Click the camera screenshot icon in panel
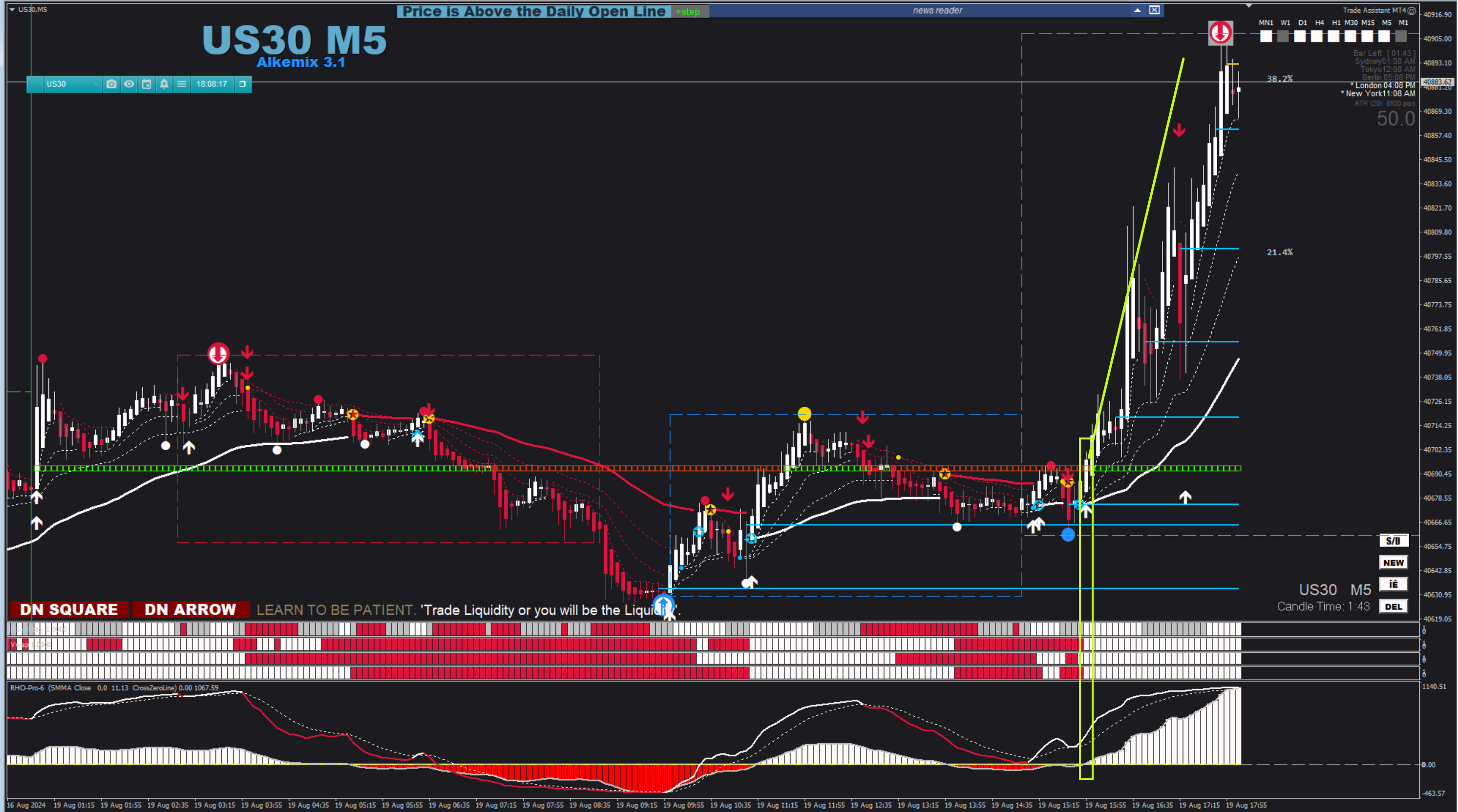Viewport: 1458px width, 812px height. (x=111, y=84)
